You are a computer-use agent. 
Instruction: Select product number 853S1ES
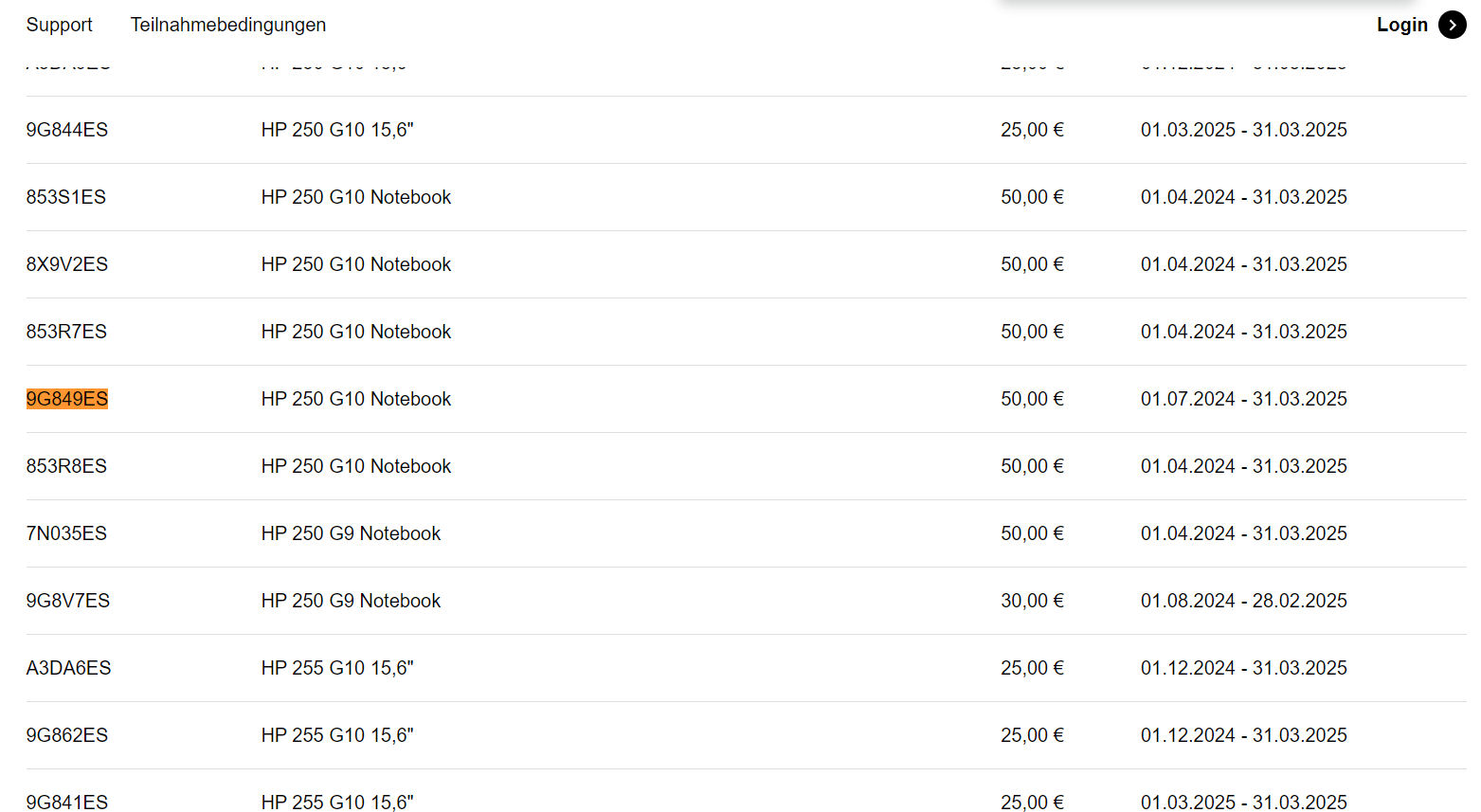click(x=66, y=197)
